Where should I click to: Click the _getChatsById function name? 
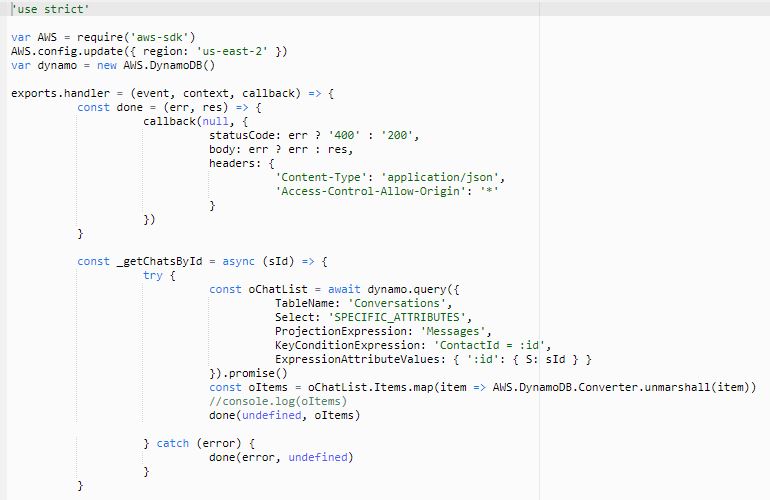click(x=160, y=261)
